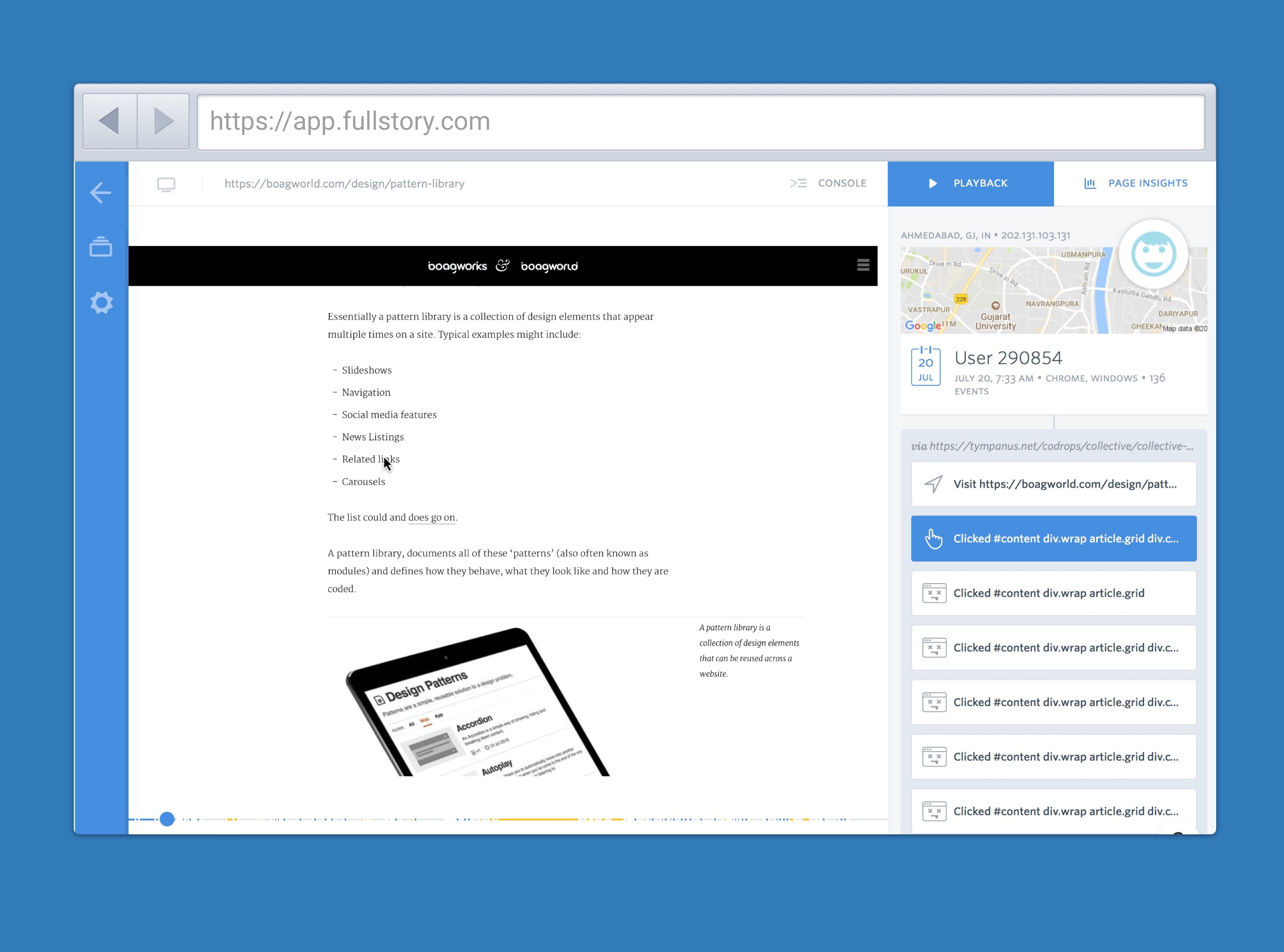Click the desktop/monitor view icon
The height and width of the screenshot is (952, 1284).
(x=166, y=183)
